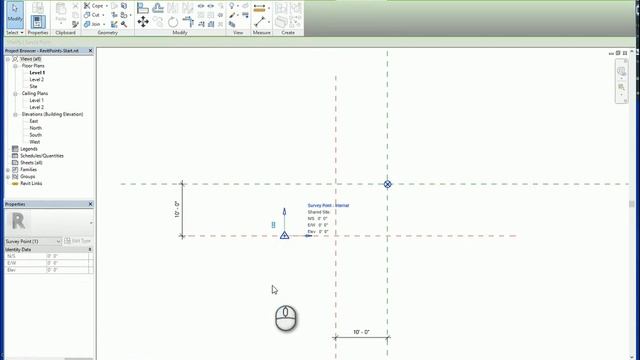Click the Cope geometry tool
Image resolution: width=640 pixels, height=360 pixels.
pos(94,6)
